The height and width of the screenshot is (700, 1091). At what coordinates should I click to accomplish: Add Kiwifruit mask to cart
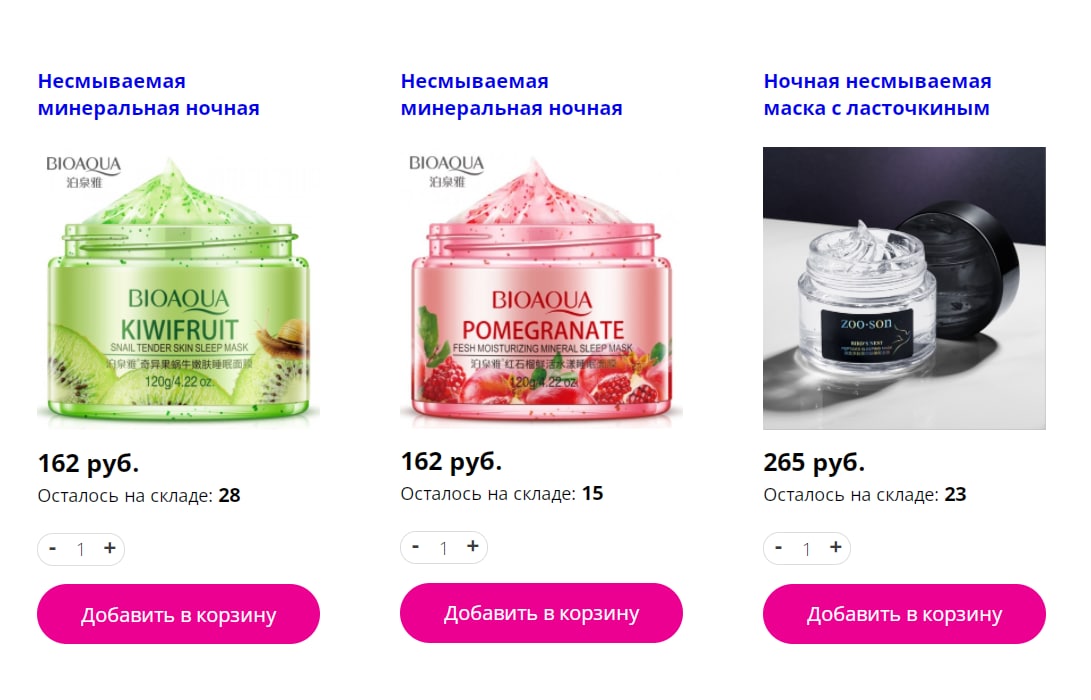coord(178,614)
